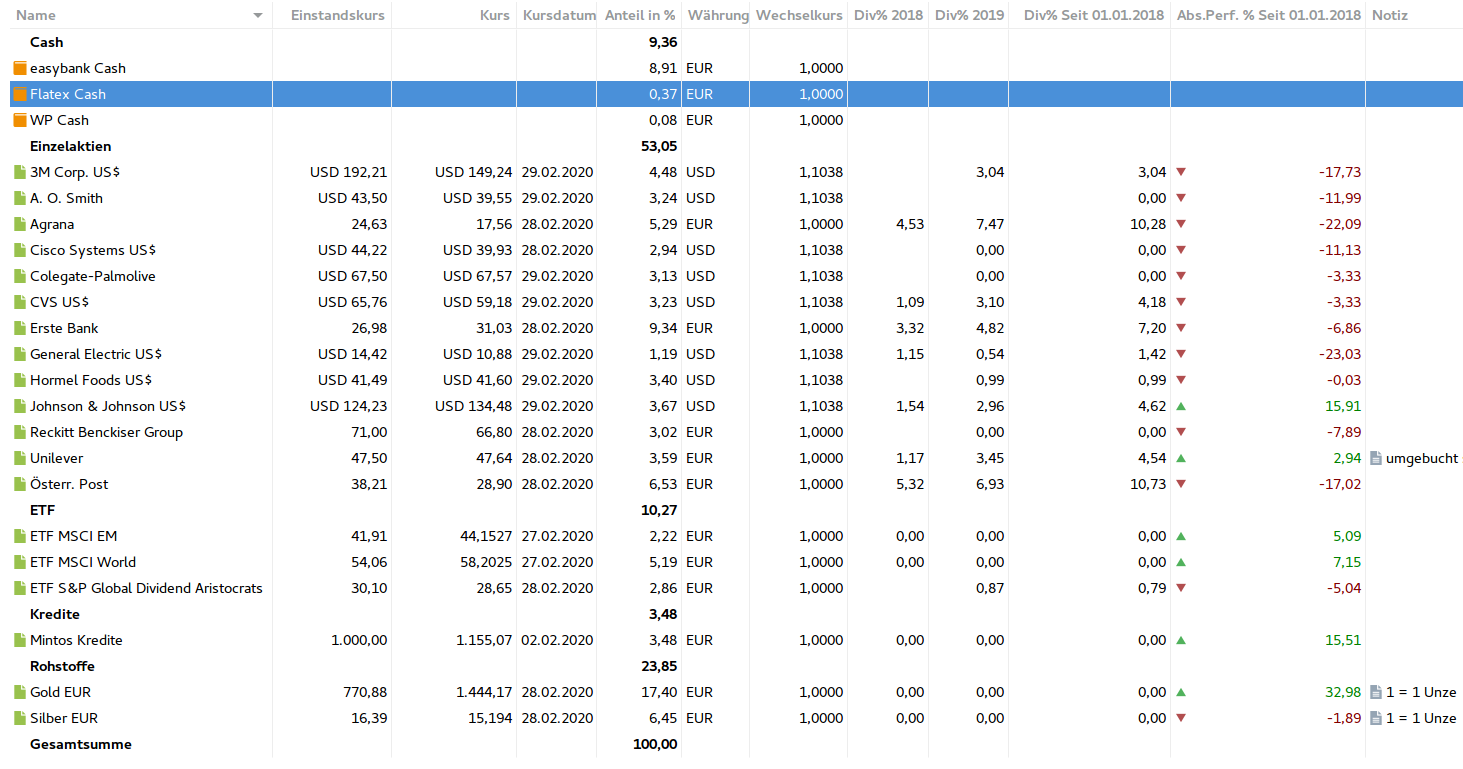Select the Johnson & Johnson US$ name

point(108,406)
